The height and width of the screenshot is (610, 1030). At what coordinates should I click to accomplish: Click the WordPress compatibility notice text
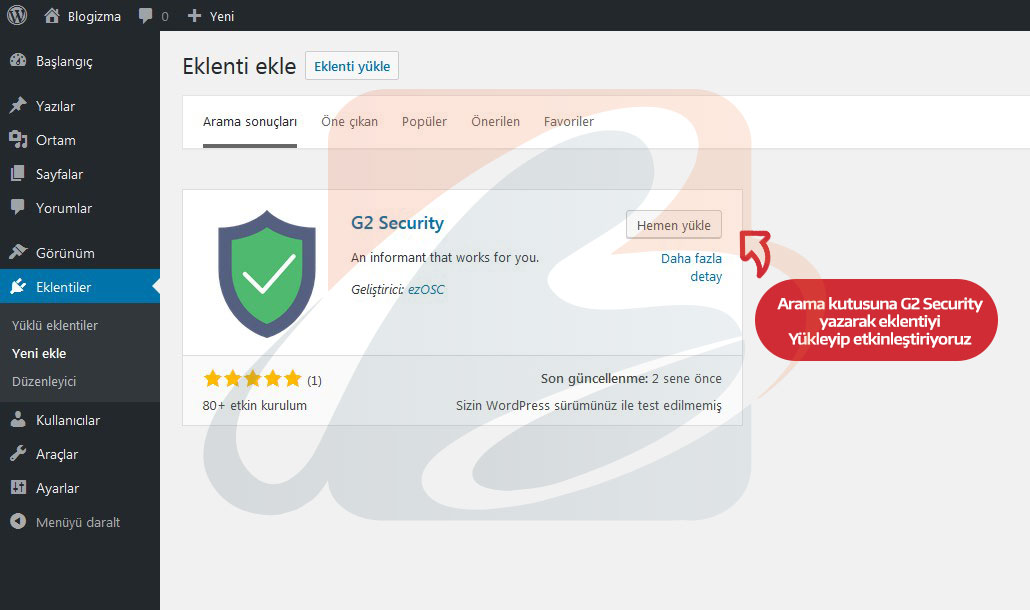tap(589, 406)
